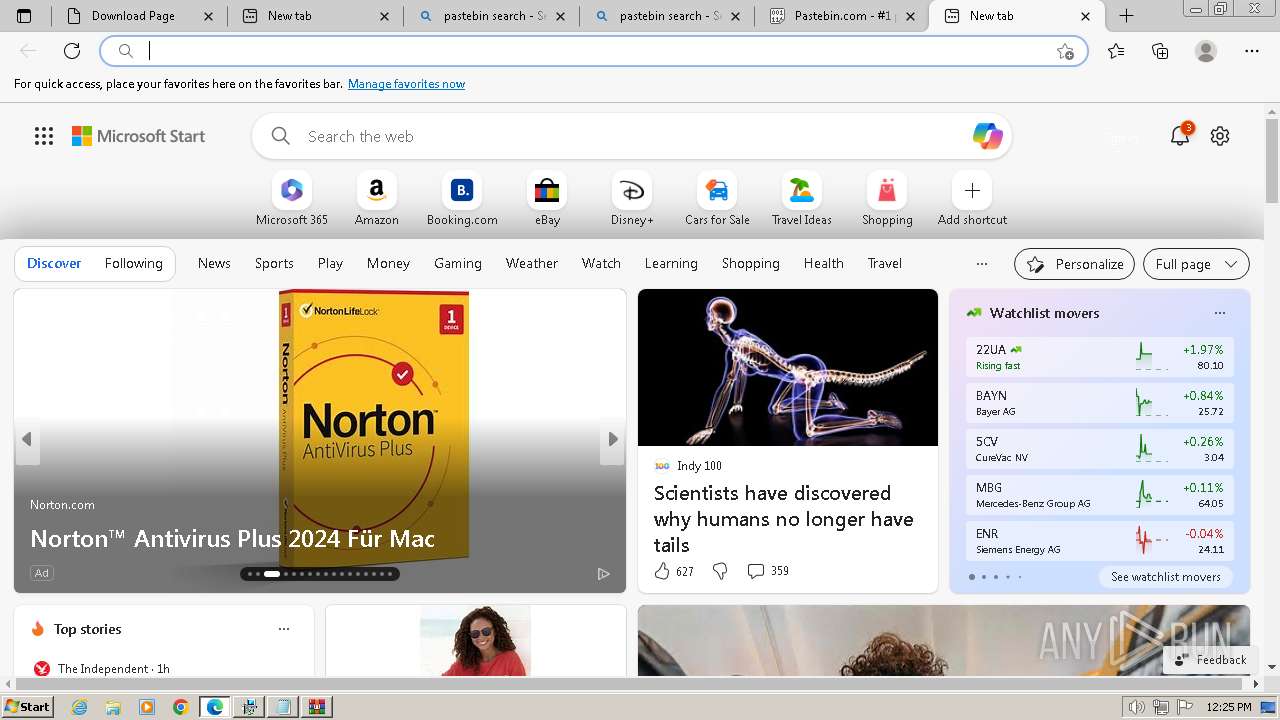Open Watchlist movers options menu
The height and width of the screenshot is (720, 1280).
1219,313
